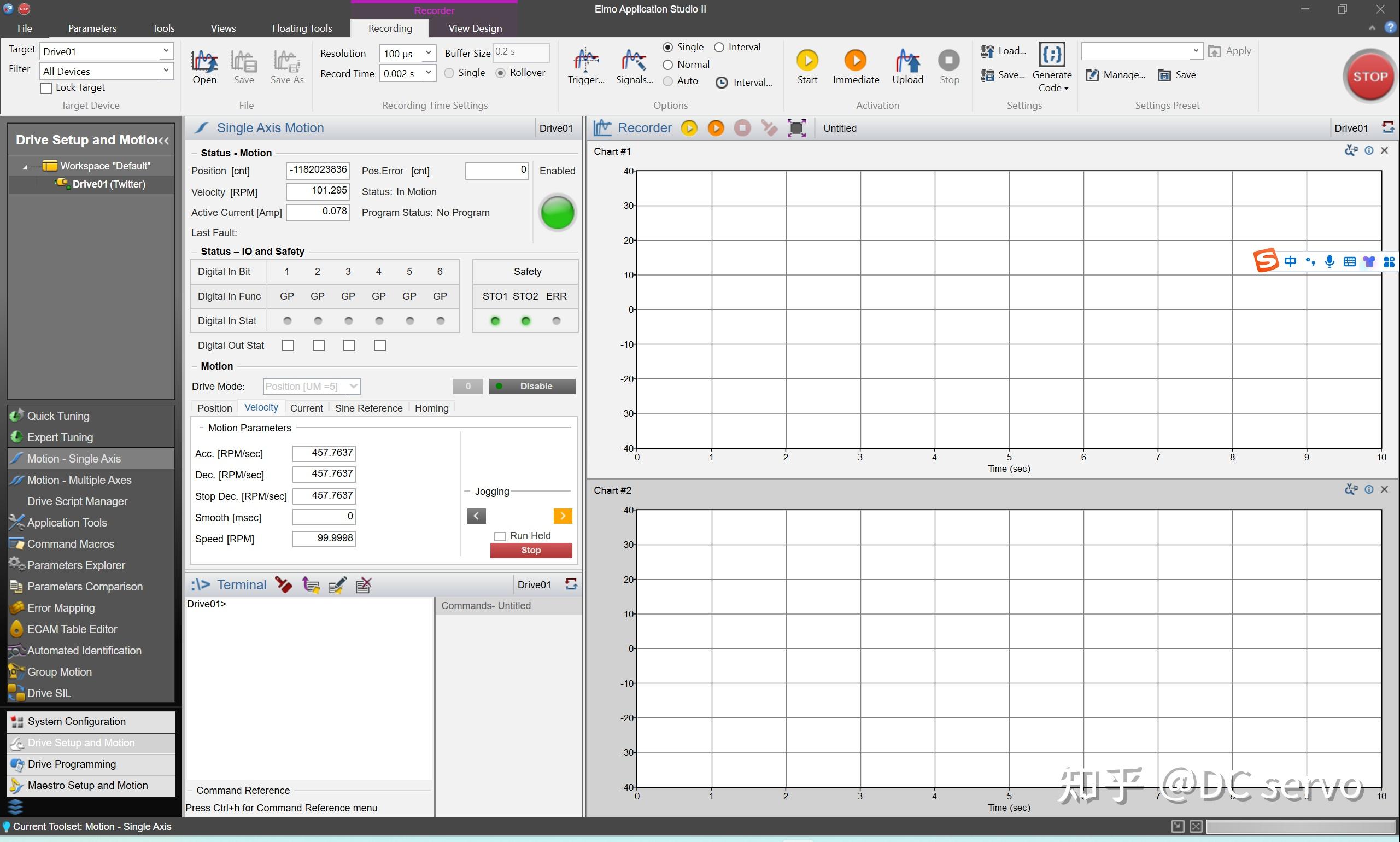The height and width of the screenshot is (842, 1400).
Task: Expand the Filter All Devices dropdown
Action: pos(166,71)
